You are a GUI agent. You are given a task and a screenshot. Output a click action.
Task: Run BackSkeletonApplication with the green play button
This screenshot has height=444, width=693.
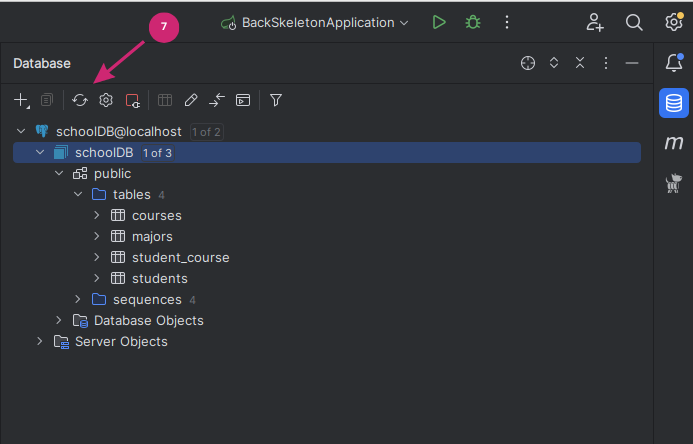coord(439,22)
